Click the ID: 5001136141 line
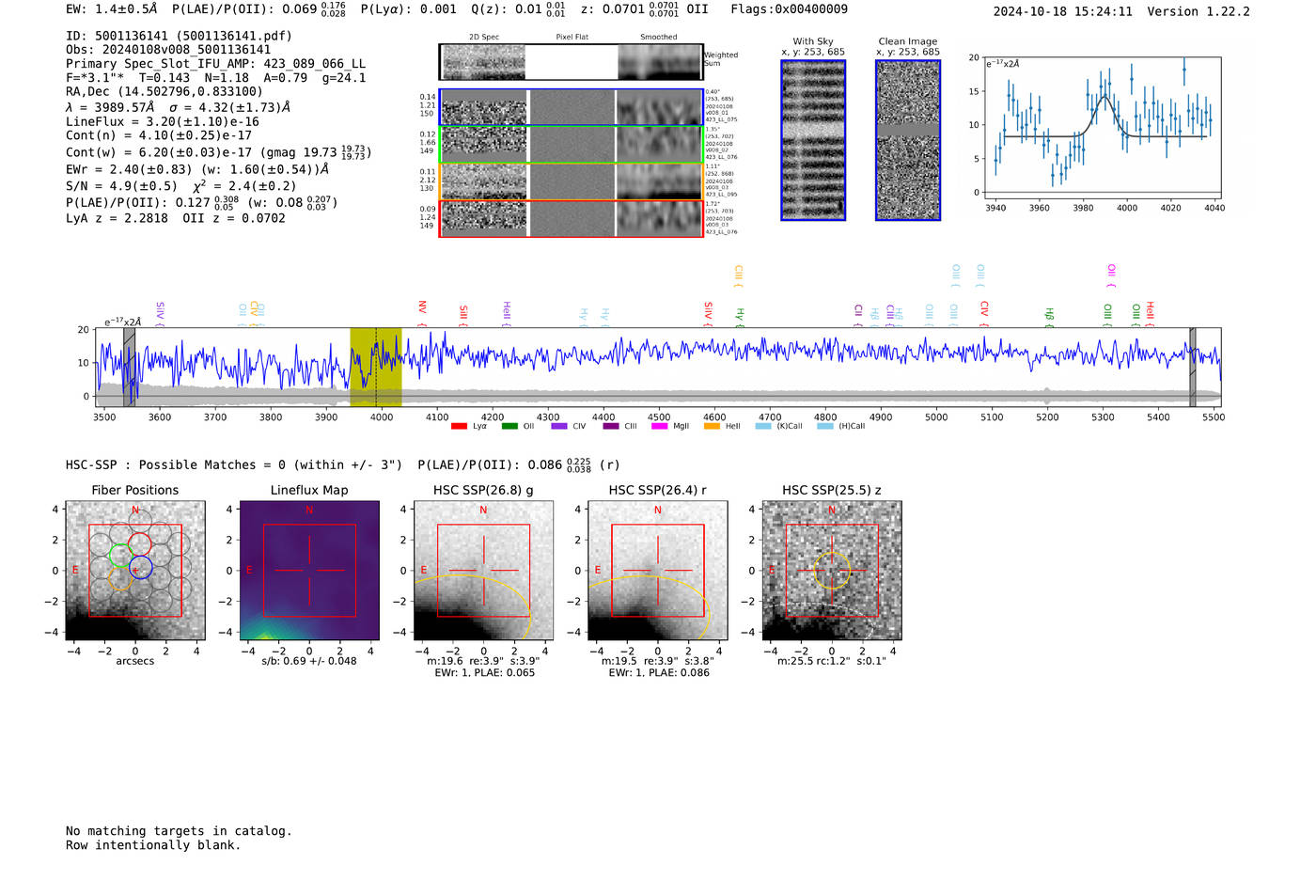The image size is (1316, 896). [x=179, y=36]
